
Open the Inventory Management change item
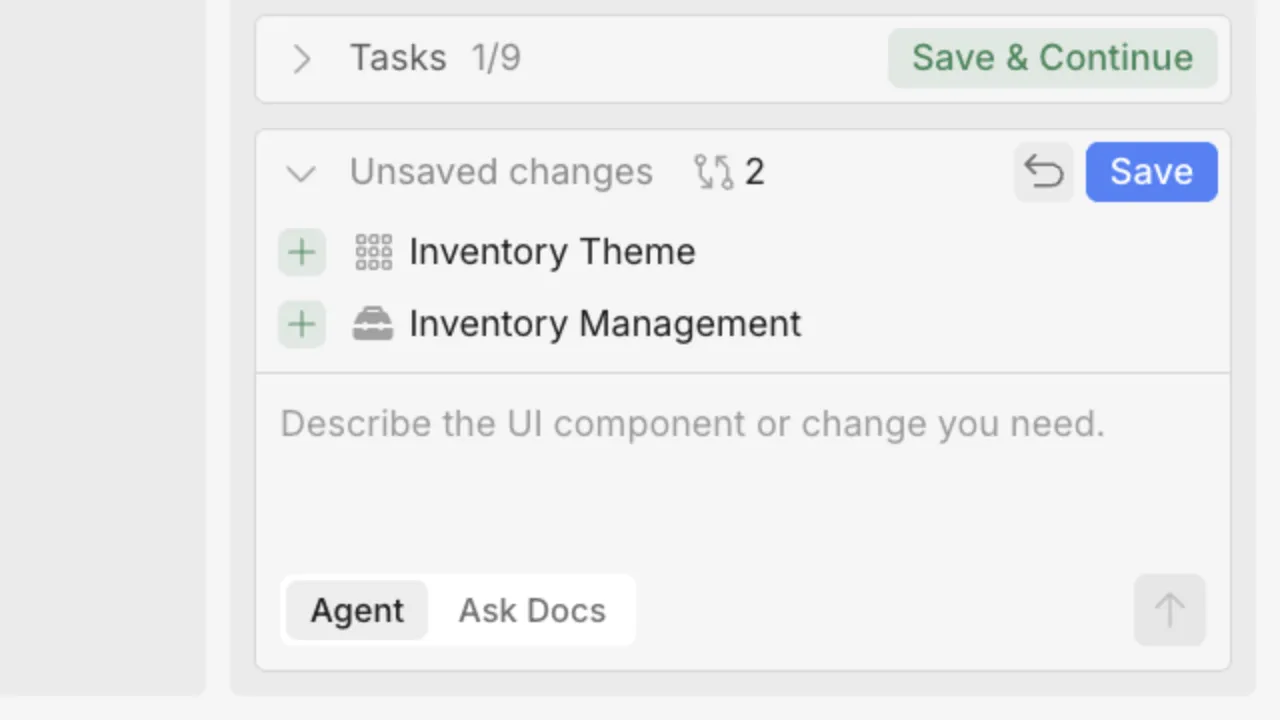click(605, 324)
